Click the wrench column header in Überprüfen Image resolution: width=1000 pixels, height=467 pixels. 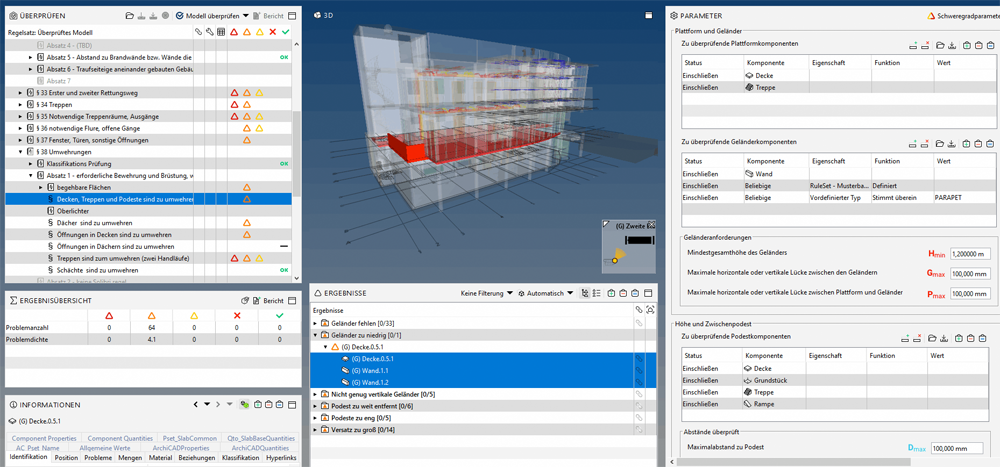pos(210,32)
